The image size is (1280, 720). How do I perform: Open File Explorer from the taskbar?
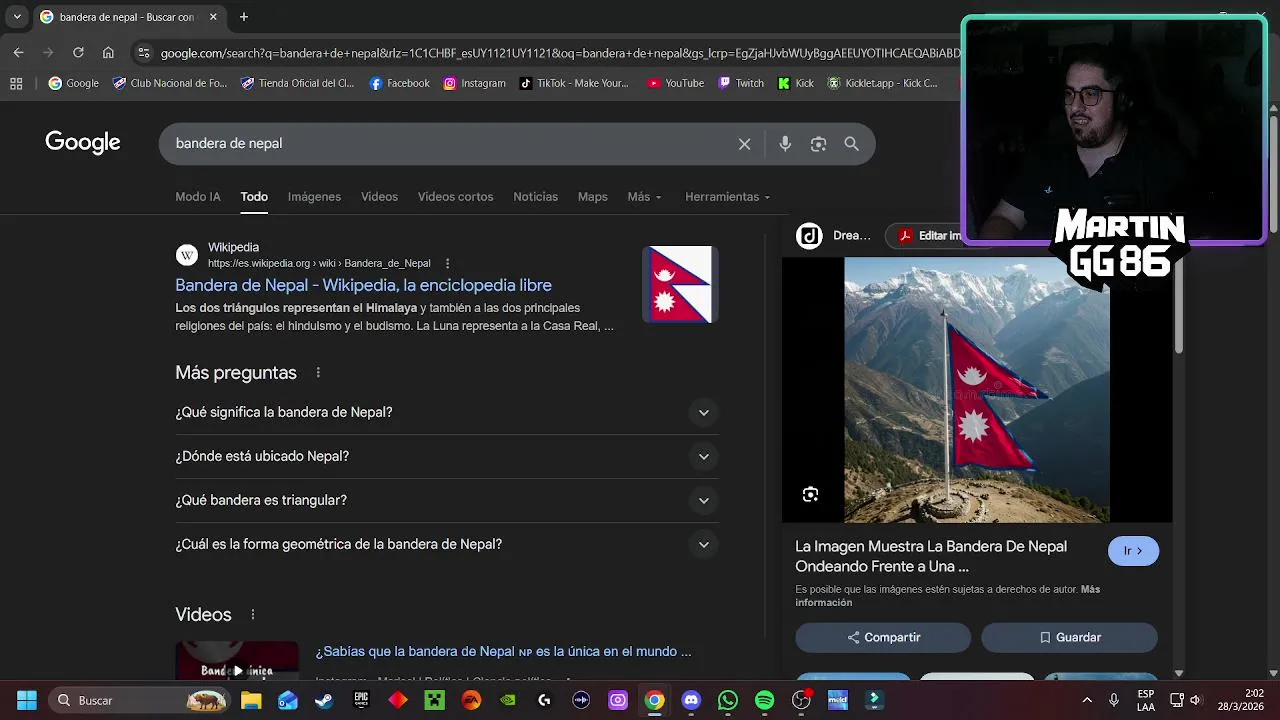click(x=251, y=700)
